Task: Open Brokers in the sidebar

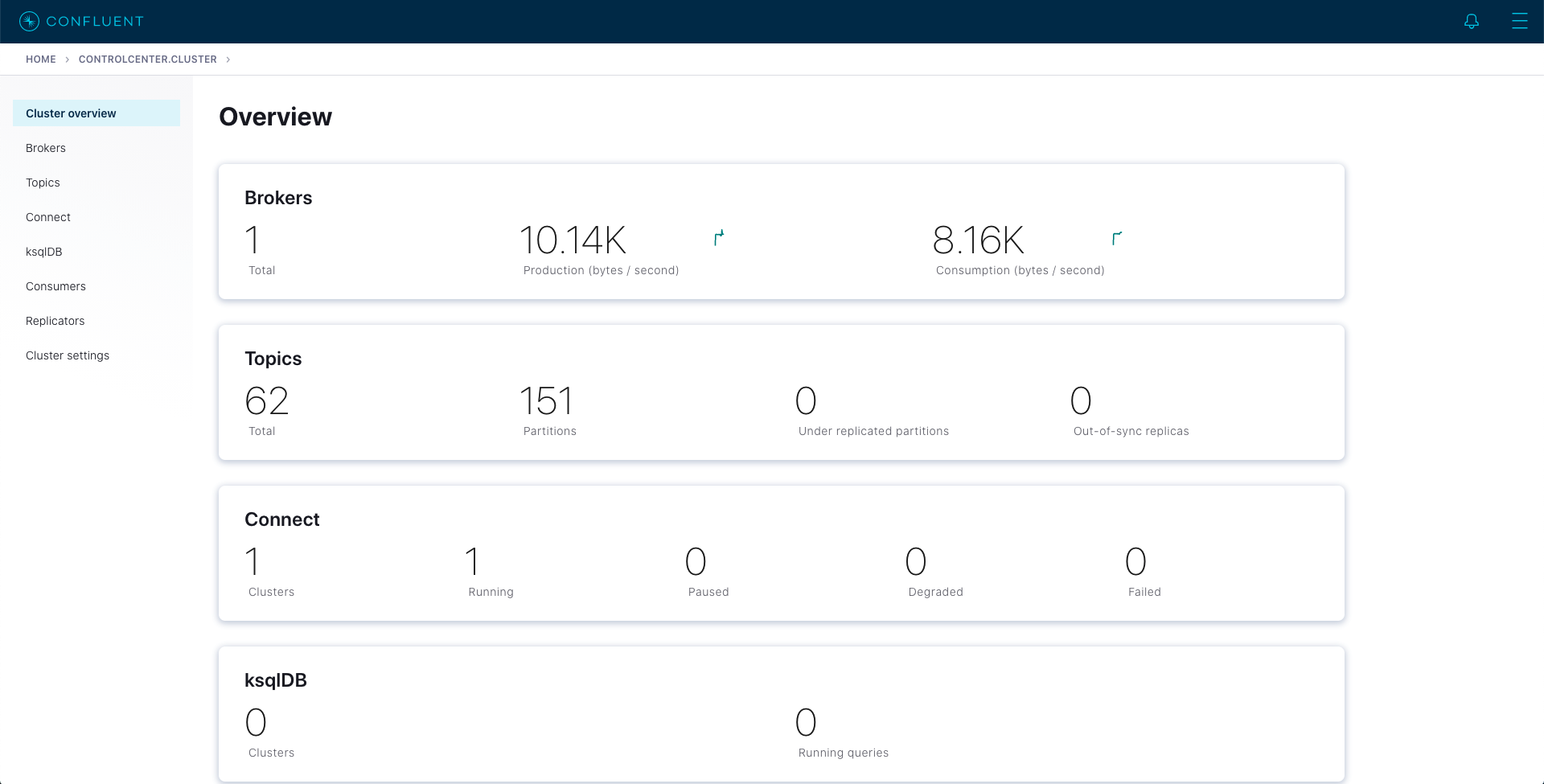Action: pyautogui.click(x=46, y=148)
